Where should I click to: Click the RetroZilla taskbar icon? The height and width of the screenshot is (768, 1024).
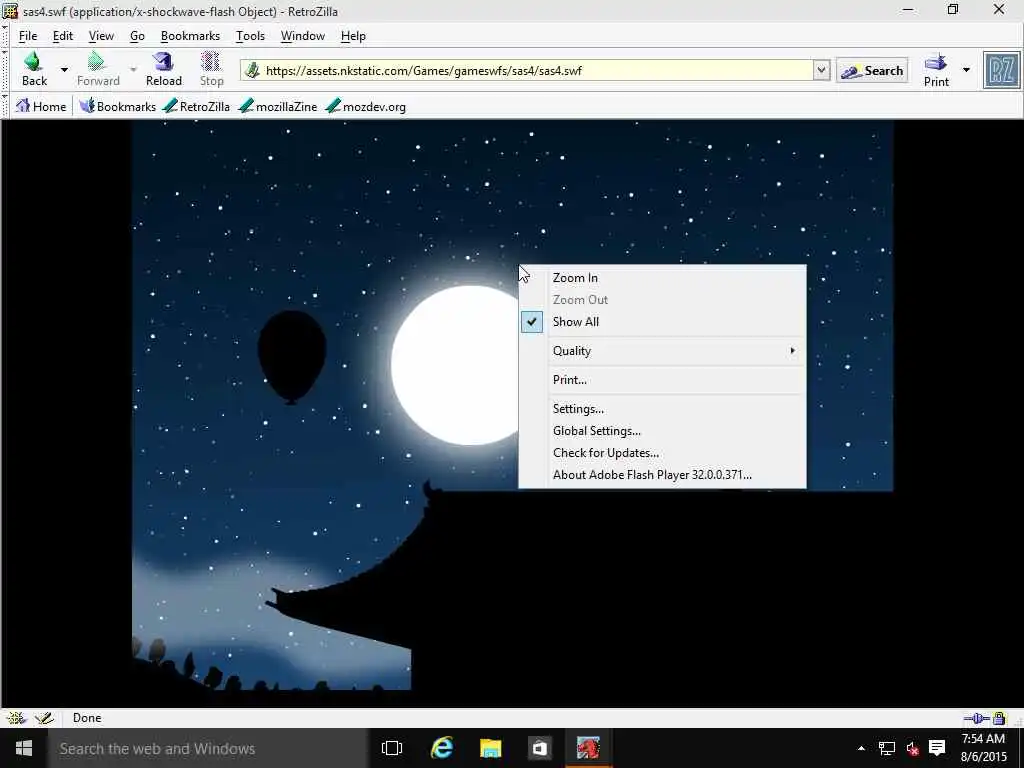[588, 748]
